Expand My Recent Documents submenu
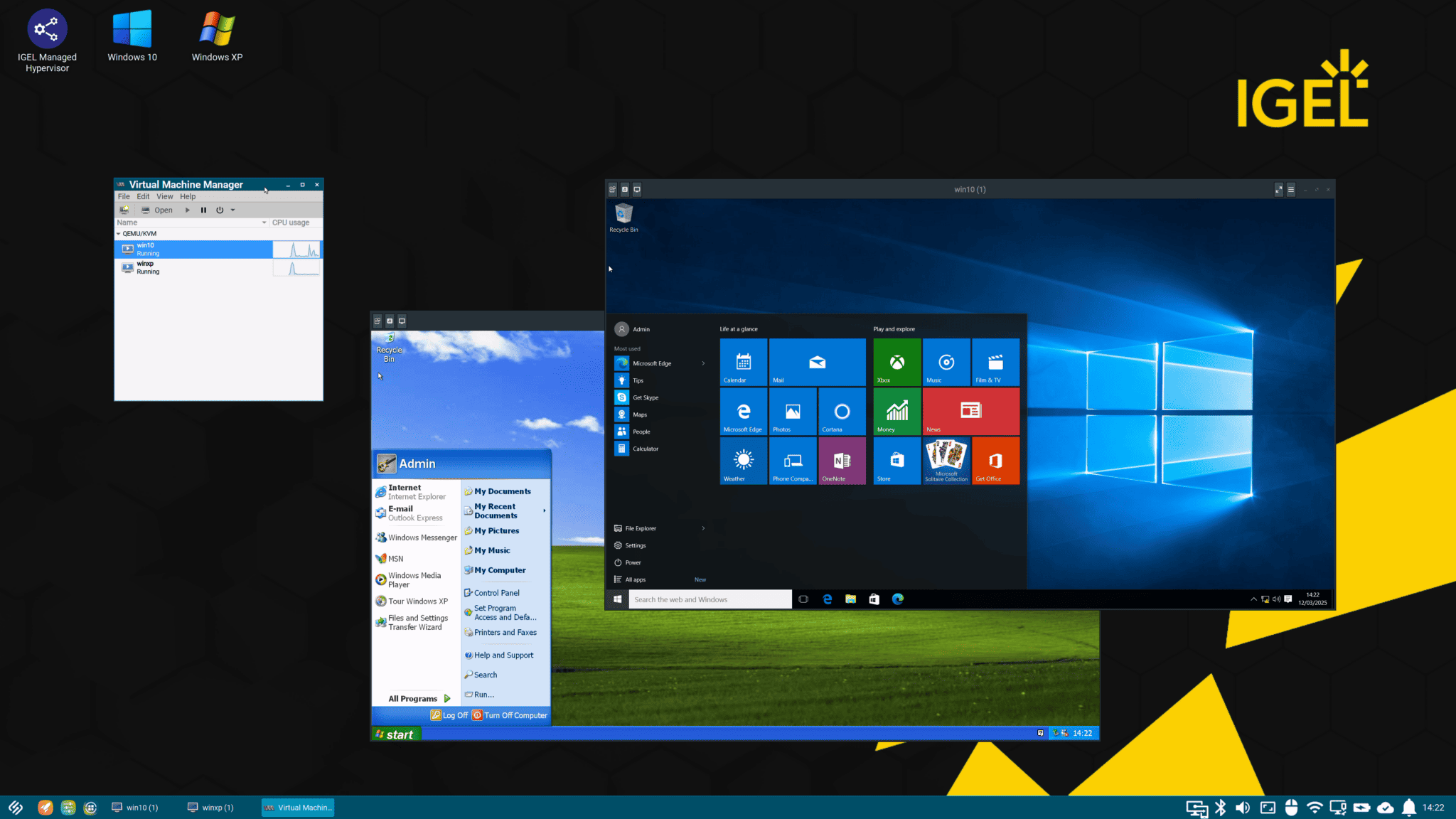Image resolution: width=1456 pixels, height=819 pixels. 545,511
